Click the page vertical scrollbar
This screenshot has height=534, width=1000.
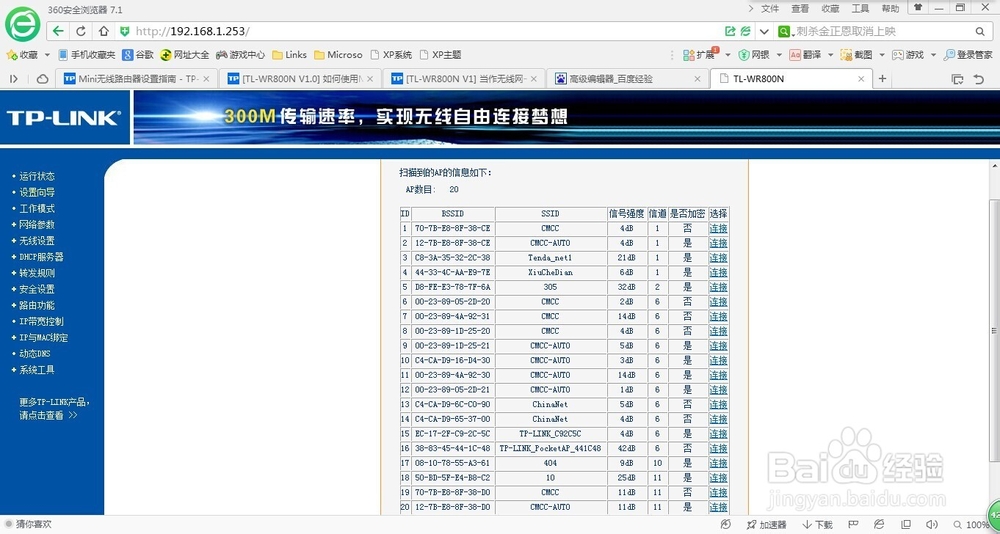click(994, 329)
